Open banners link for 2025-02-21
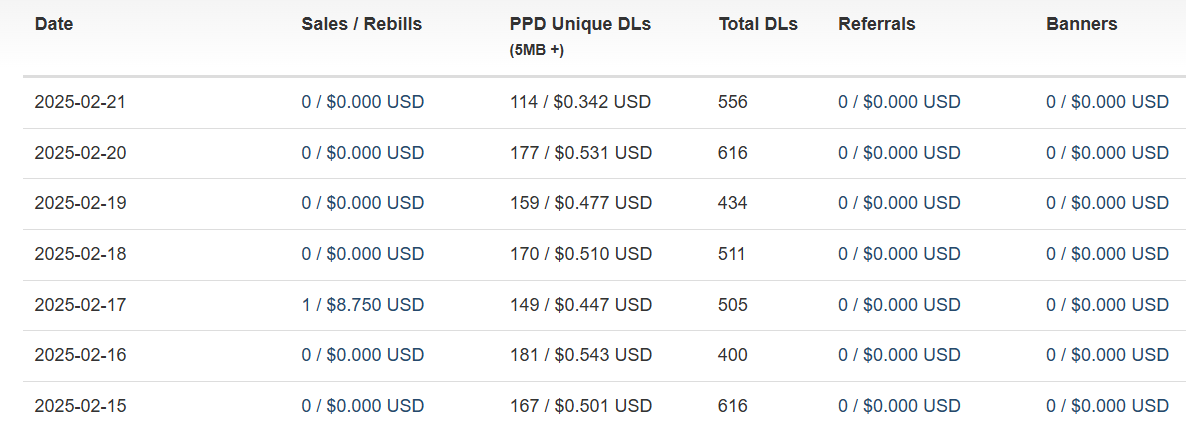The image size is (1186, 423). pyautogui.click(x=1107, y=101)
